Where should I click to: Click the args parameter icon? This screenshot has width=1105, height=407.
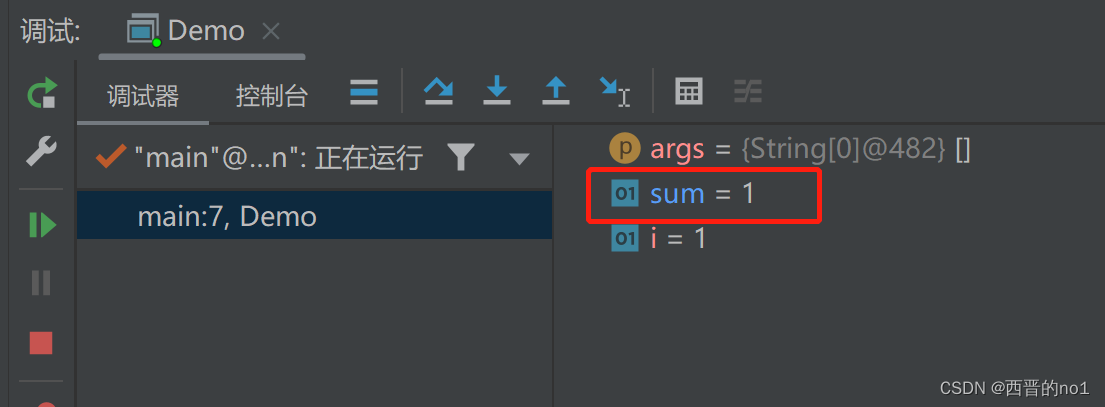pyautogui.click(x=624, y=149)
